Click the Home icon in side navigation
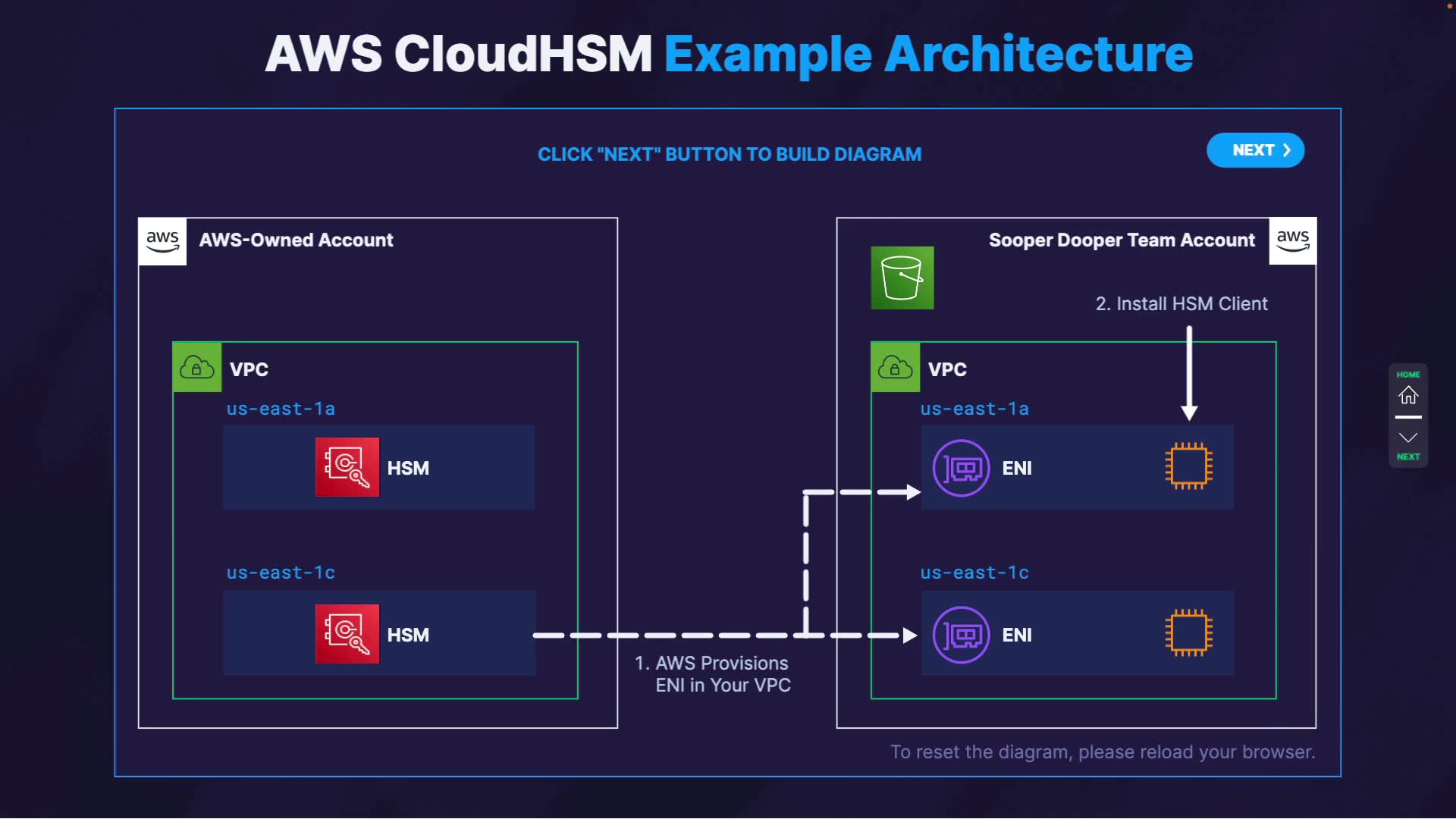 click(x=1408, y=394)
